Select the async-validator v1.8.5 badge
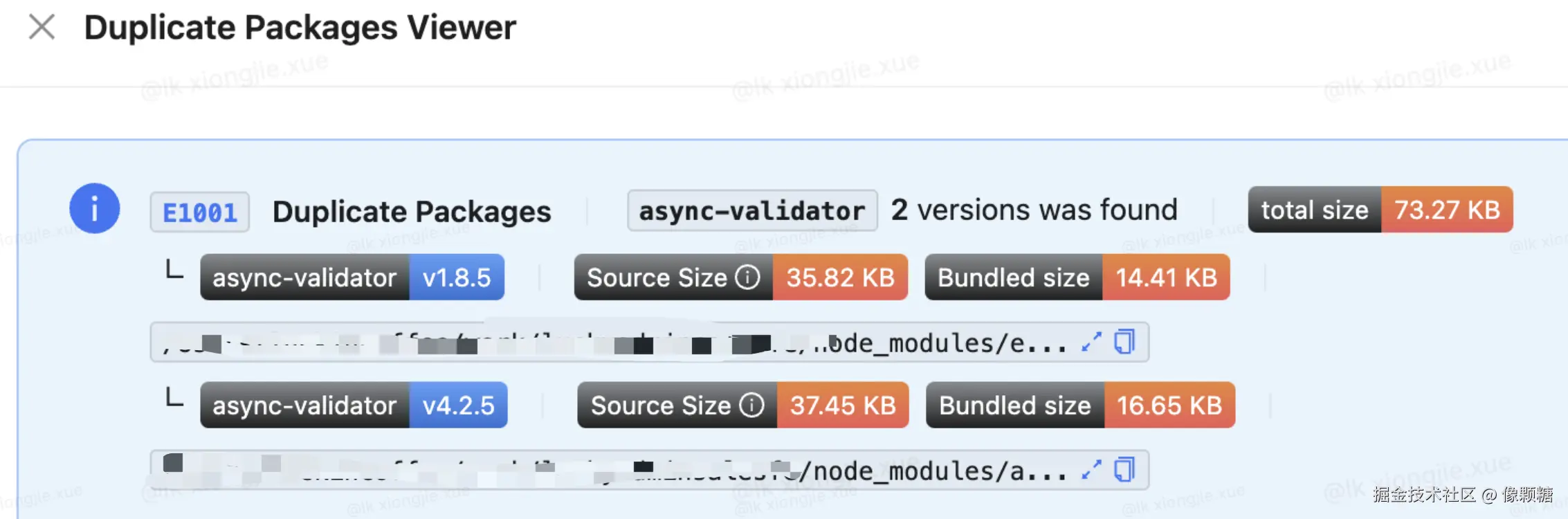The width and height of the screenshot is (1568, 519). pyautogui.click(x=352, y=277)
